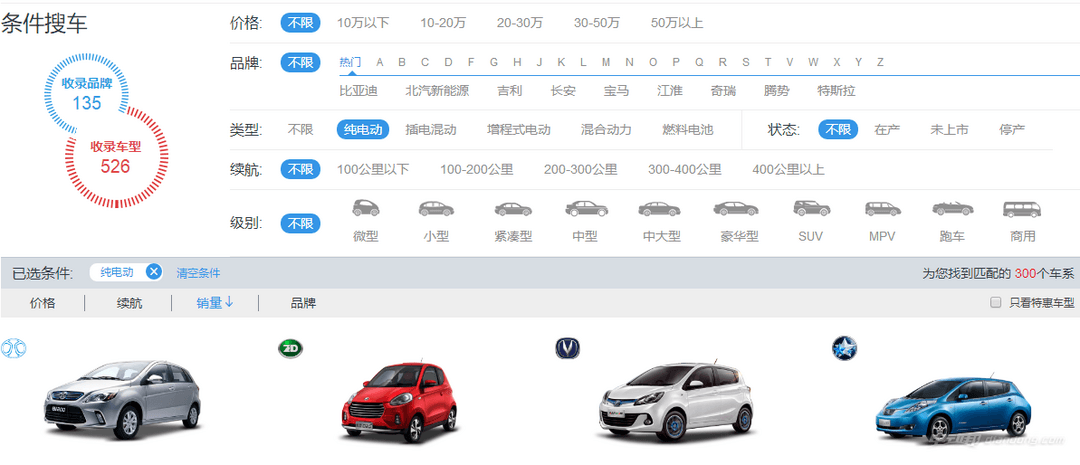1080x465 pixels.
Task: Click the blue star brand logo above blue car
Action: click(x=843, y=348)
